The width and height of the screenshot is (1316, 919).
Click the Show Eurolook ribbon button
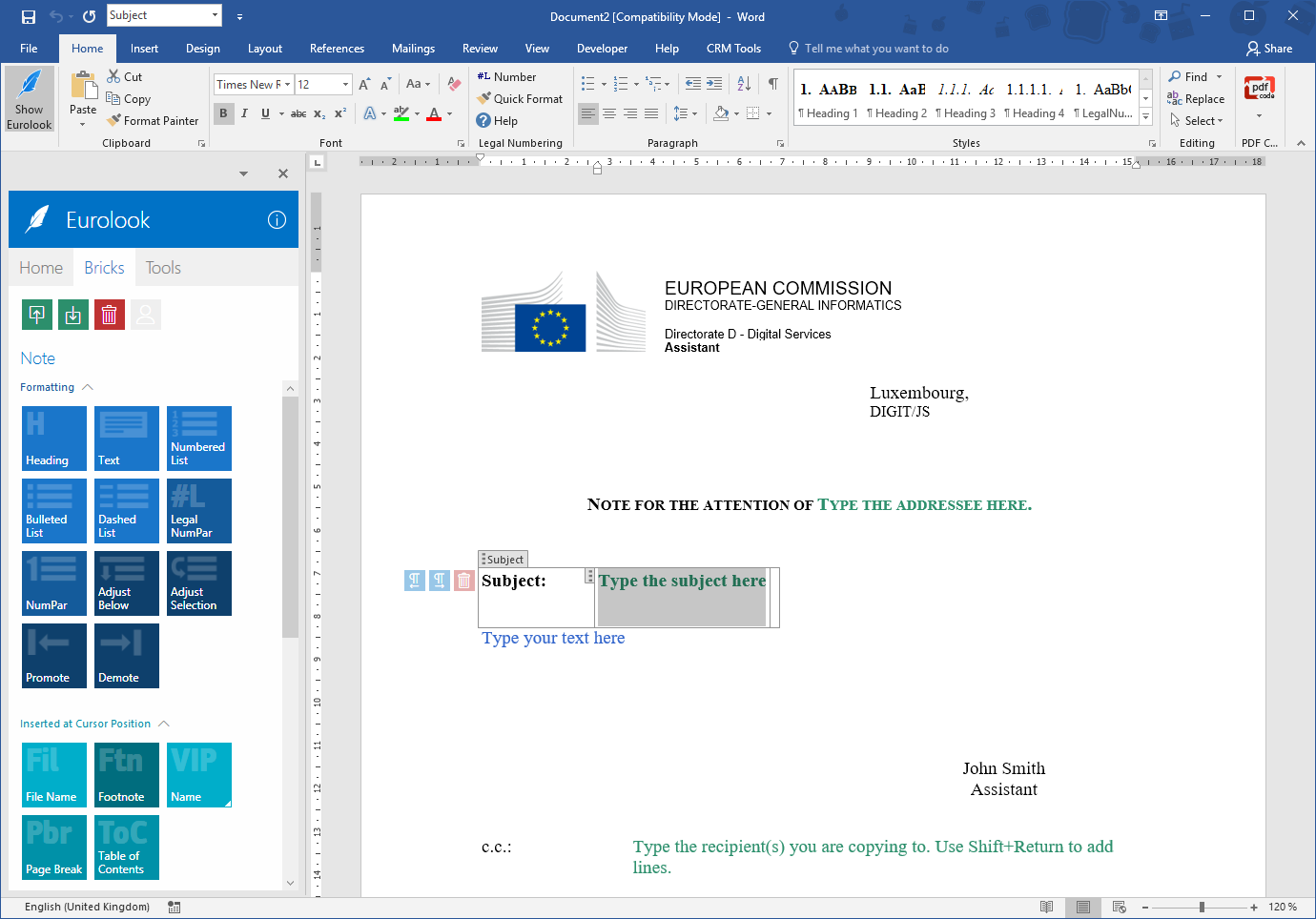[30, 99]
